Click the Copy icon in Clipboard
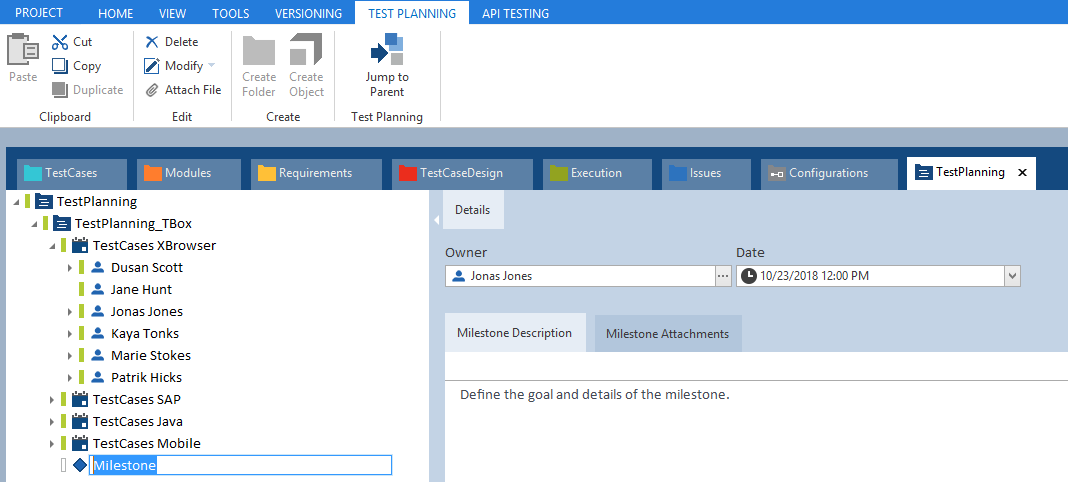This screenshot has width=1068, height=482. [x=60, y=66]
